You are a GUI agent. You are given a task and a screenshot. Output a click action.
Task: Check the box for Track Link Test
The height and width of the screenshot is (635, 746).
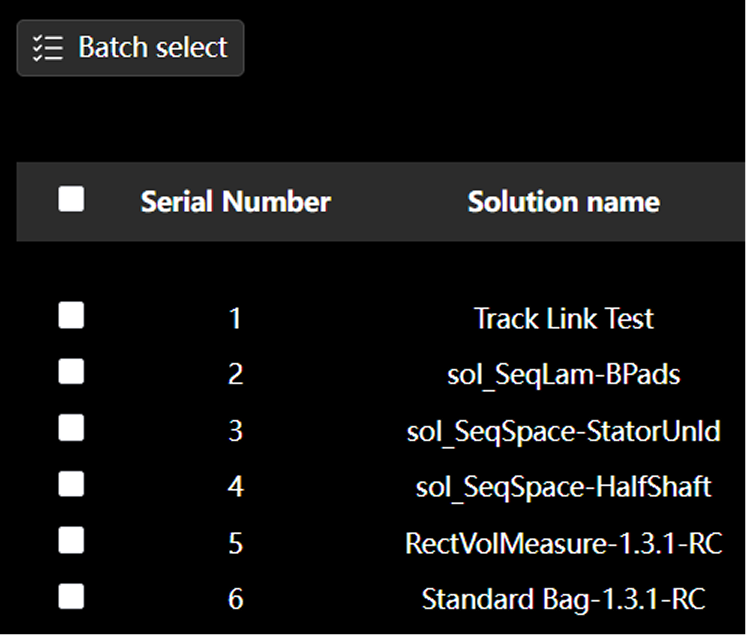(71, 317)
